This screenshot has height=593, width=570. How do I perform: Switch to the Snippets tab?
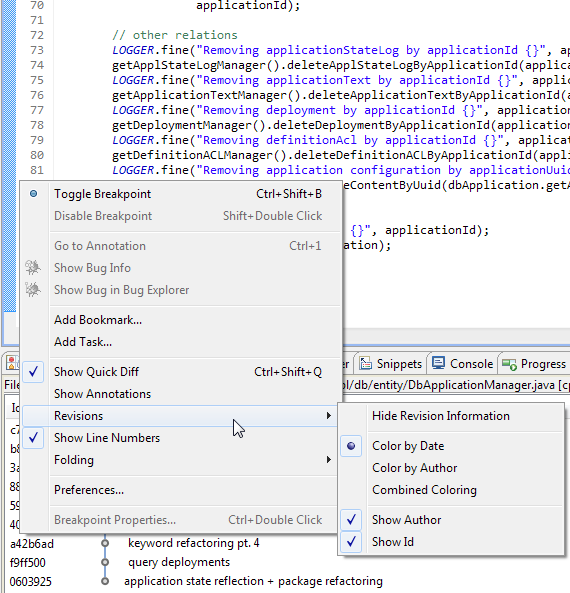(391, 364)
